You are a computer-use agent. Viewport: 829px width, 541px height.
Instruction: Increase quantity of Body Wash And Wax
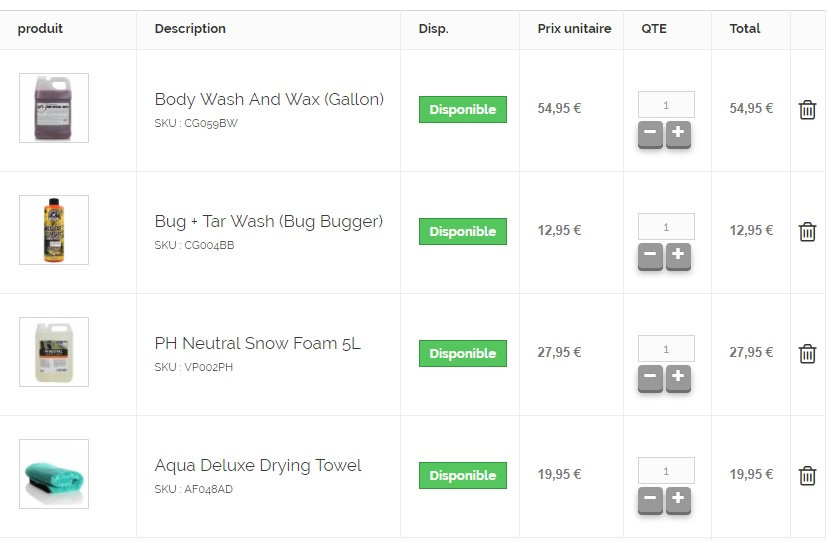pos(678,133)
